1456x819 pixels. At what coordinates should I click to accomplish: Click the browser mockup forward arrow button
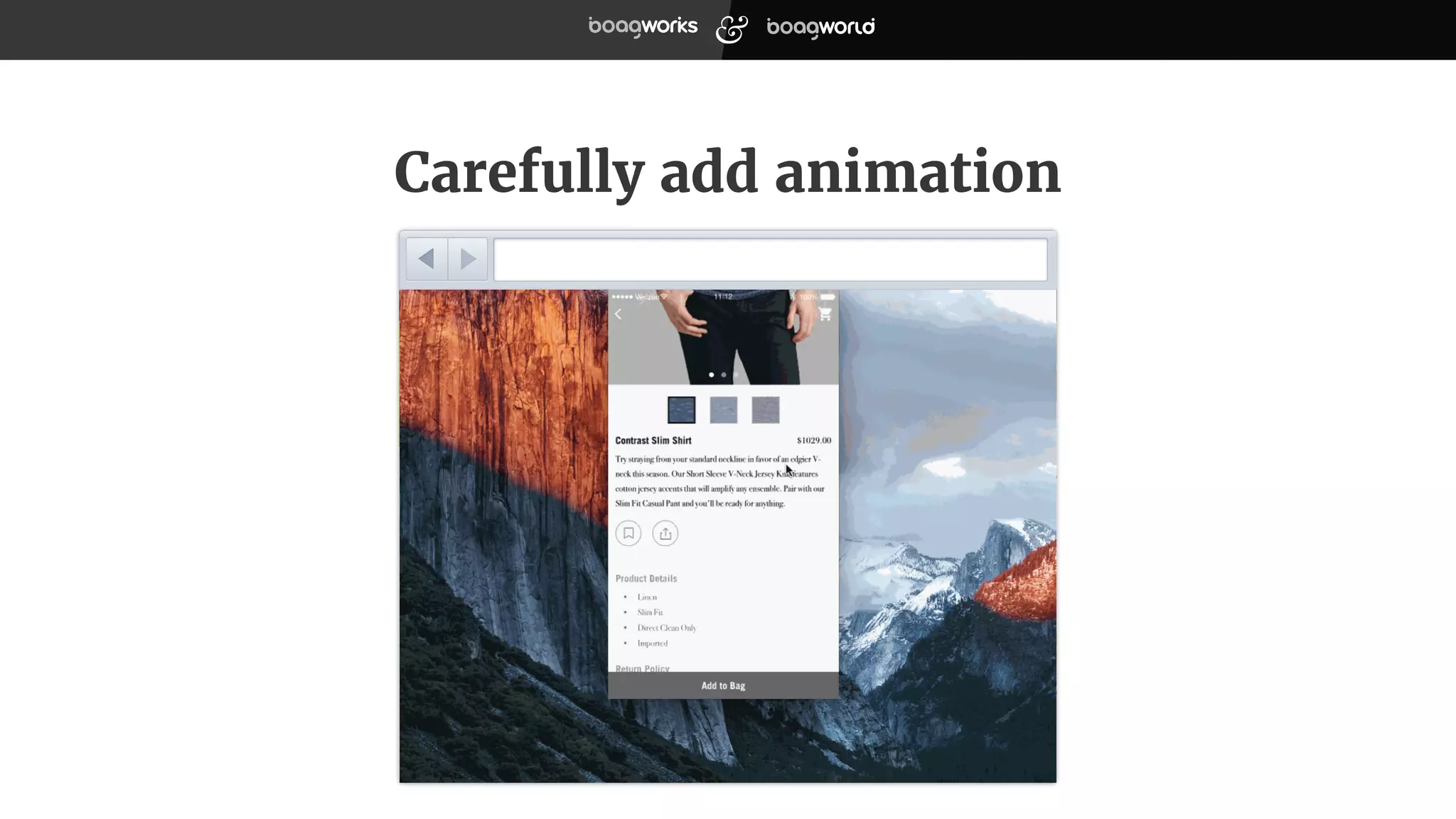tap(468, 259)
